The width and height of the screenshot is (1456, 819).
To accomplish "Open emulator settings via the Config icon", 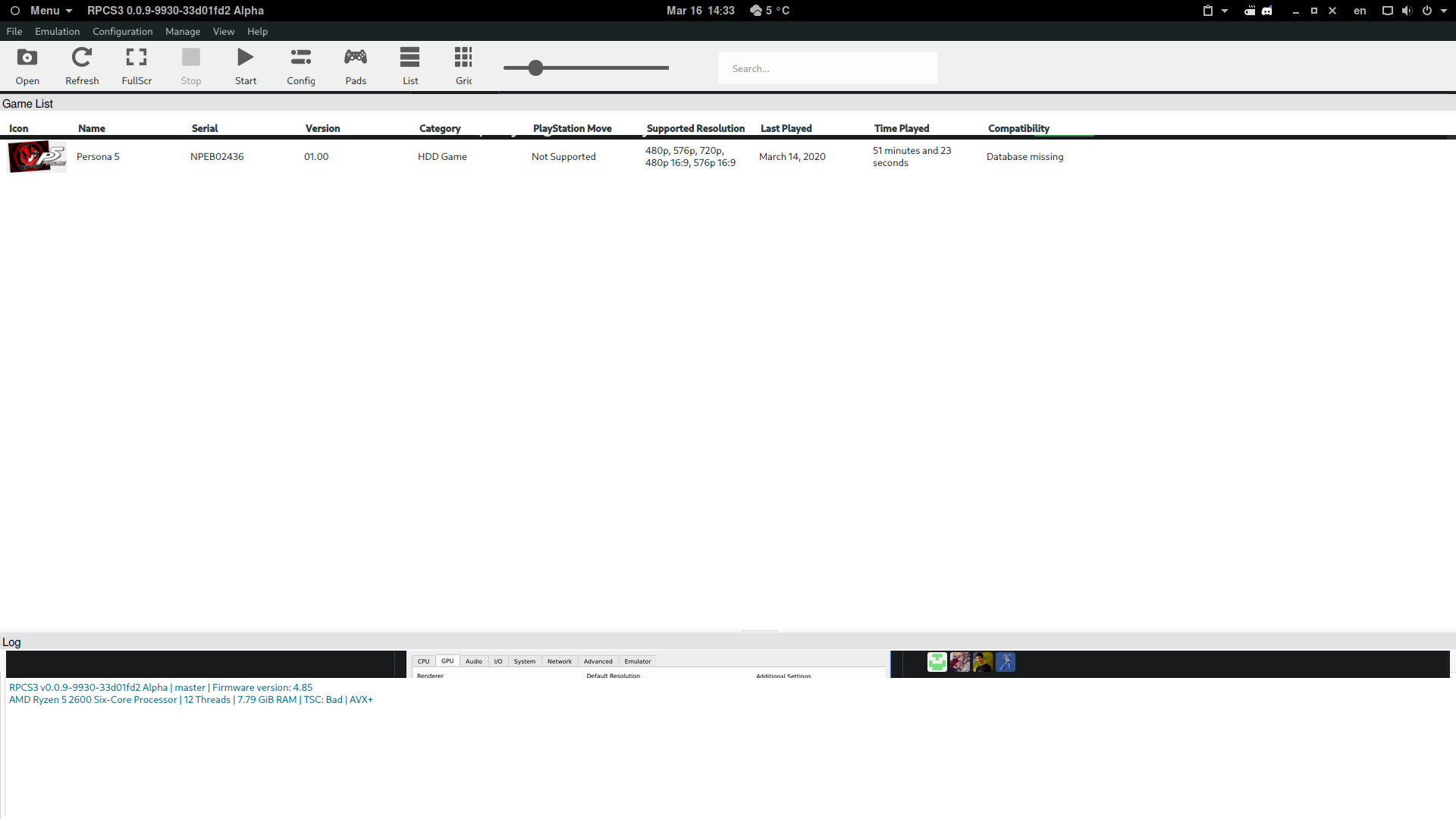I will [300, 65].
